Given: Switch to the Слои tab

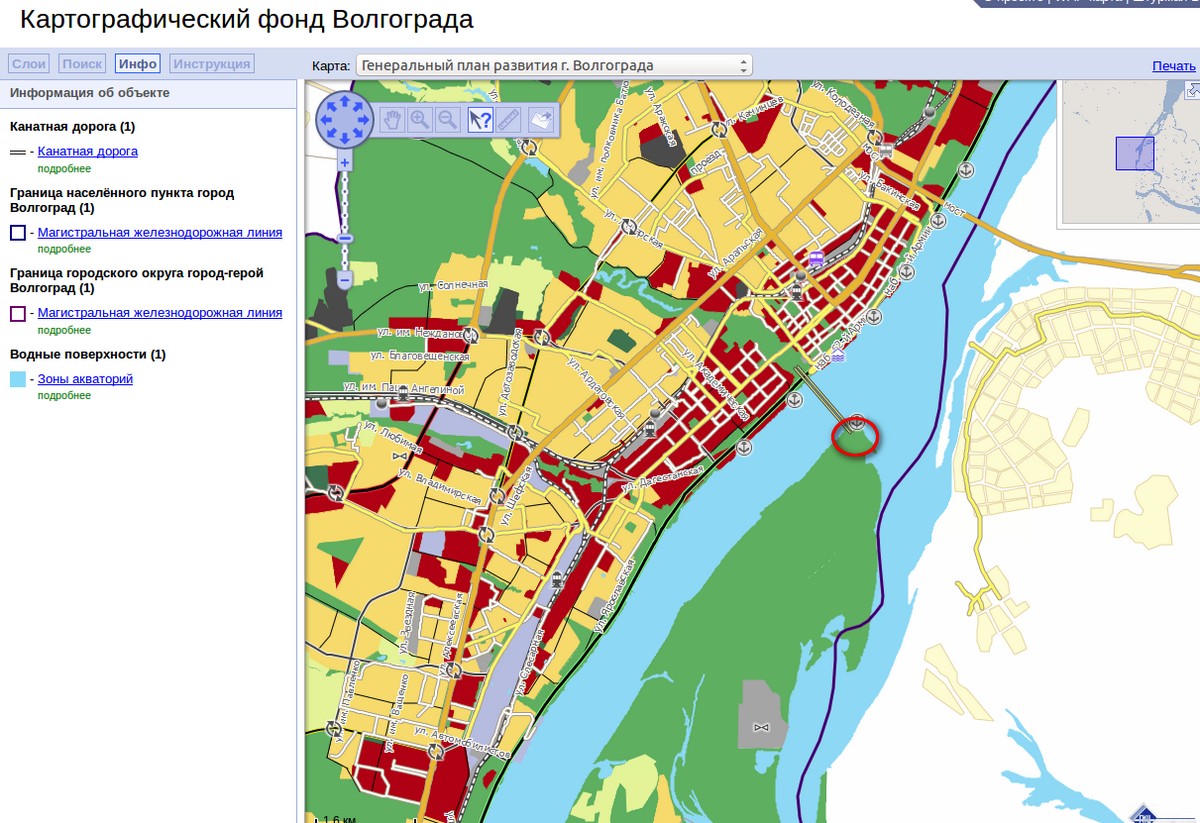Looking at the screenshot, I should (28, 64).
